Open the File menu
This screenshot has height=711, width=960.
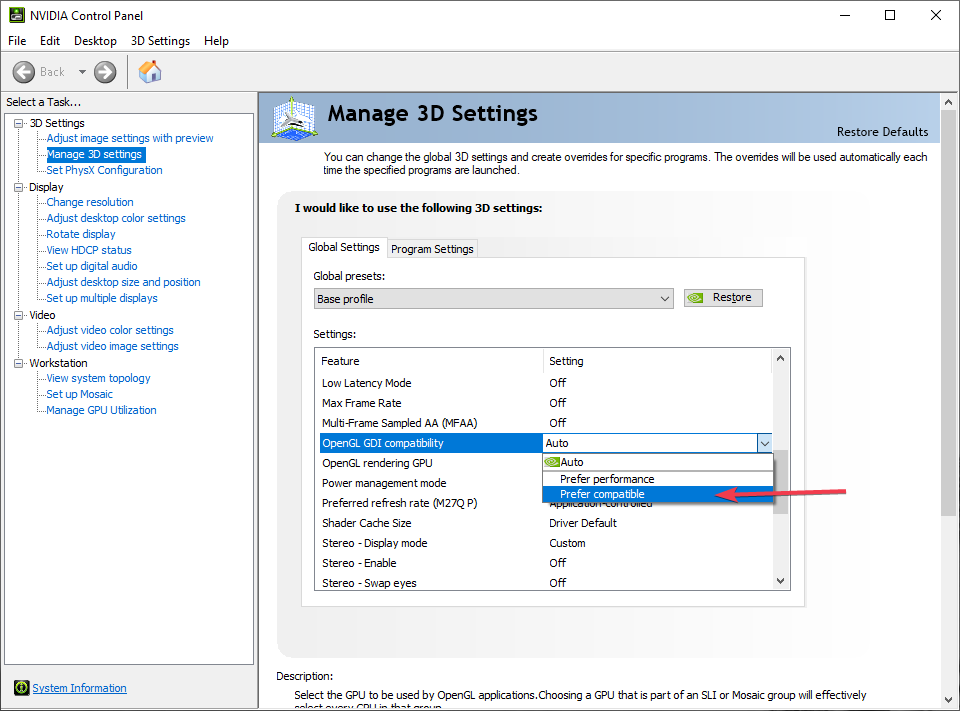tap(17, 41)
